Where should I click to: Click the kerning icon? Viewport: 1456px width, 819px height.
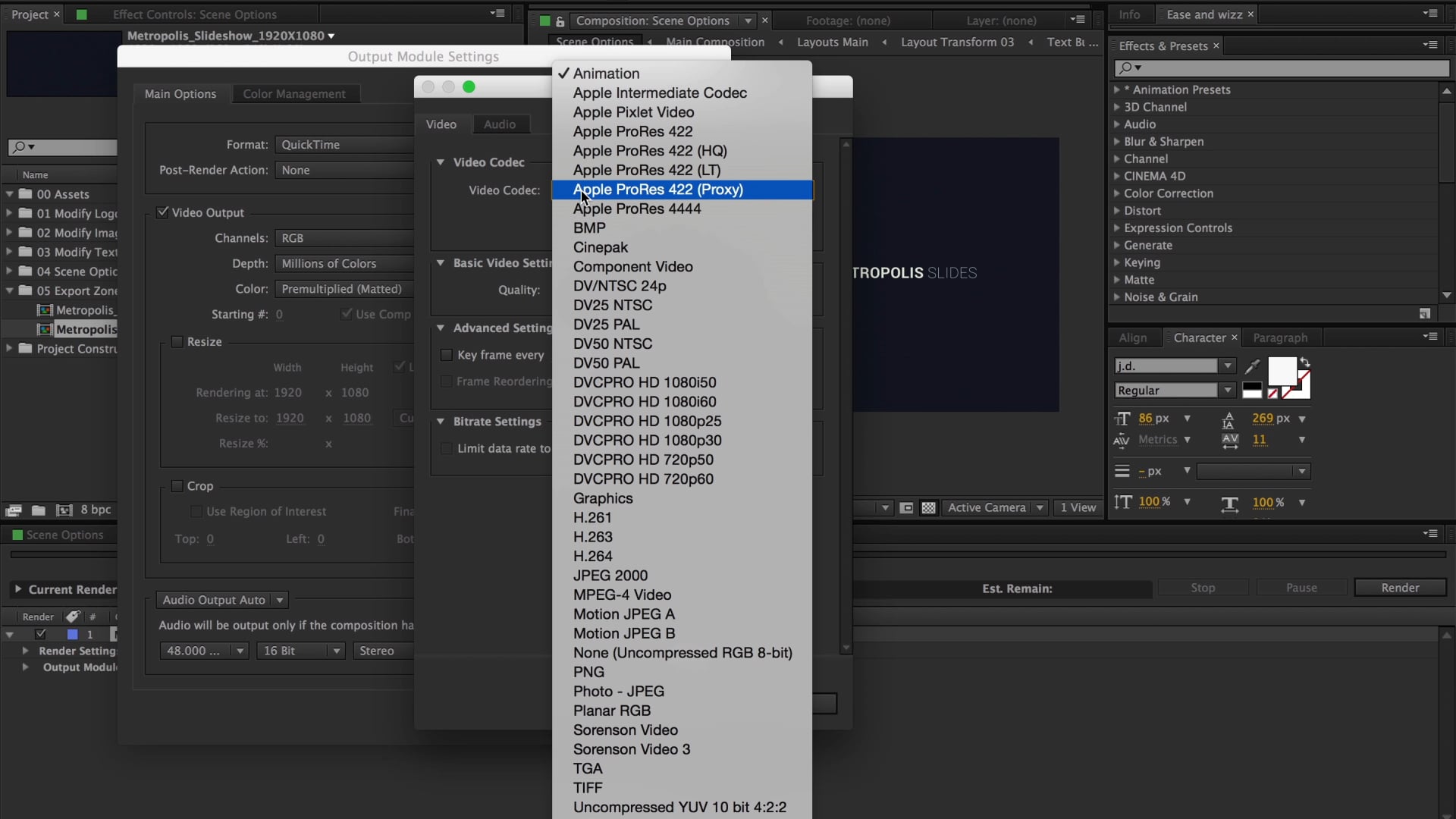(1121, 440)
